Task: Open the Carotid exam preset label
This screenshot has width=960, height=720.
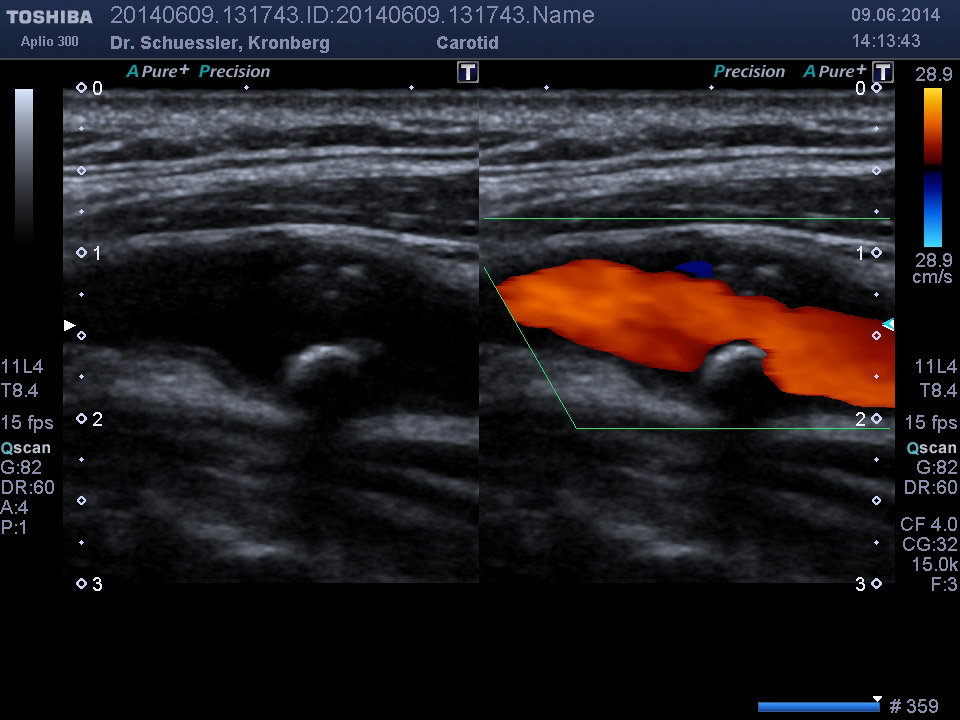Action: coord(467,43)
